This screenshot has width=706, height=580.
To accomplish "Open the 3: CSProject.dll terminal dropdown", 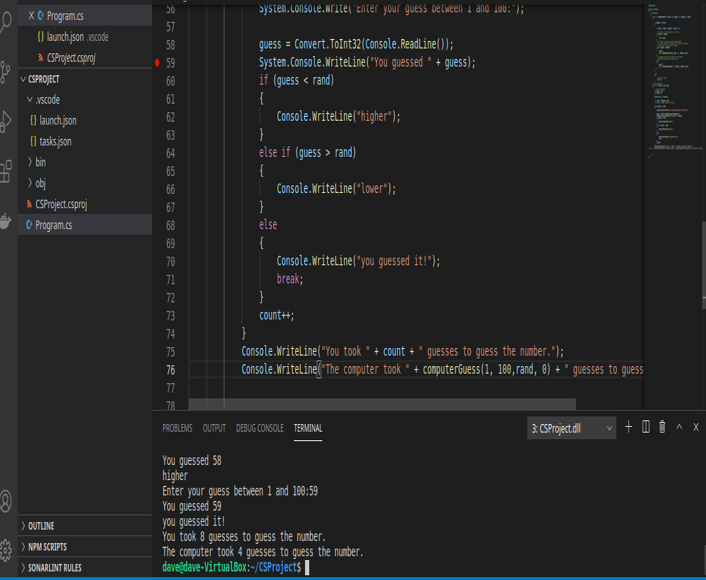I will click(571, 428).
